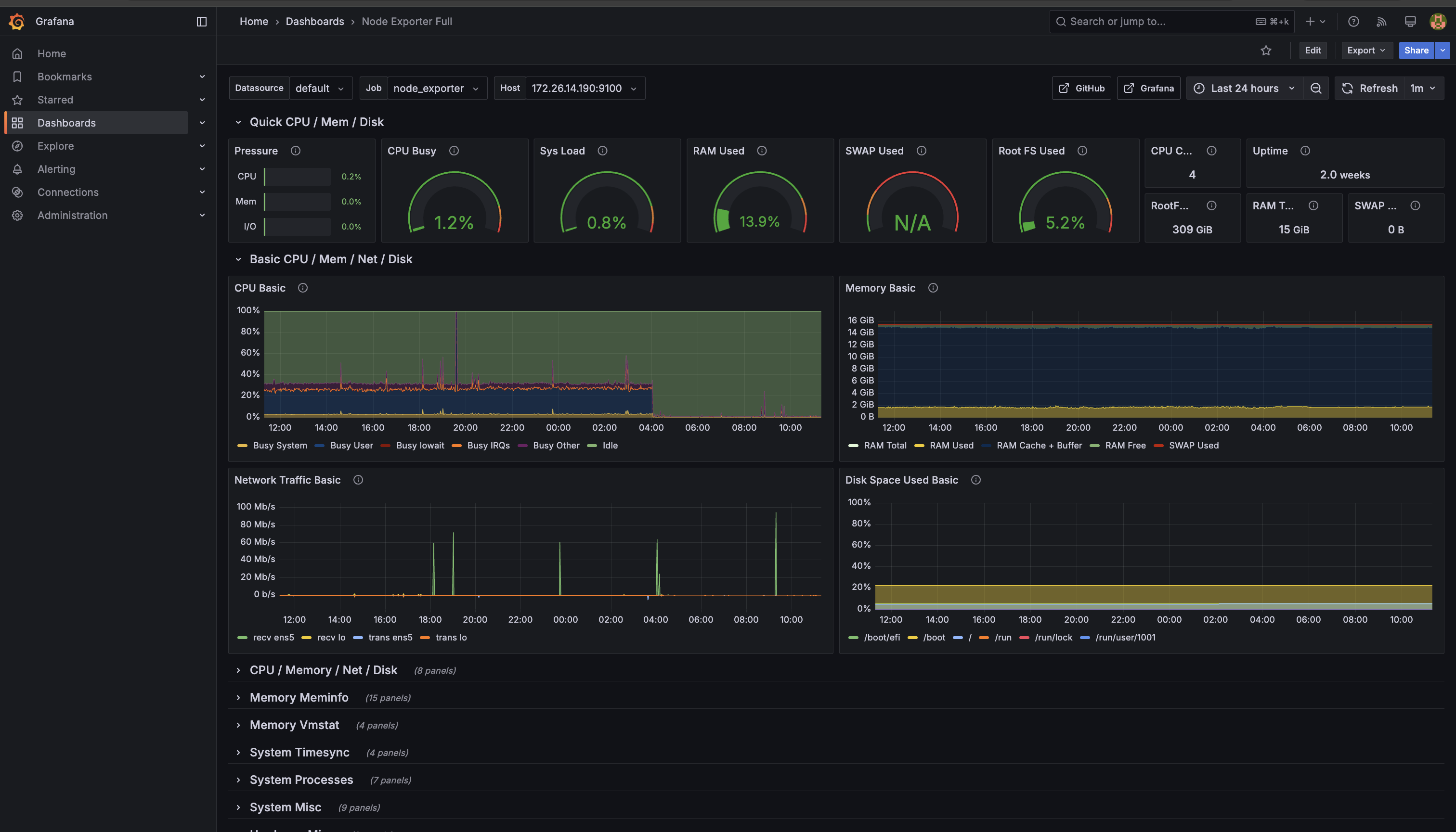Toggle Busy System series in CPU legend
Screen dimensions: 1456x832
pyautogui.click(x=280, y=446)
